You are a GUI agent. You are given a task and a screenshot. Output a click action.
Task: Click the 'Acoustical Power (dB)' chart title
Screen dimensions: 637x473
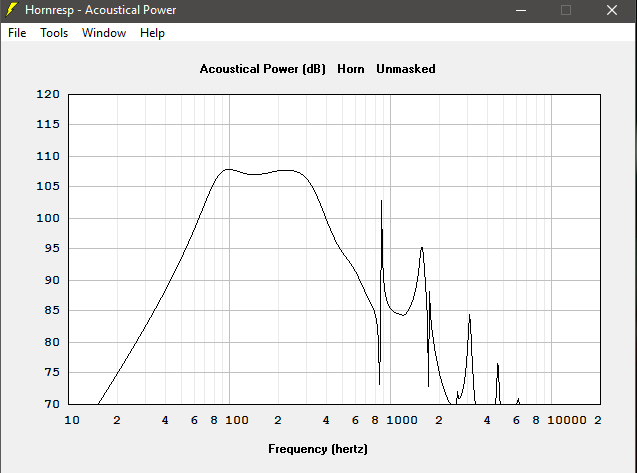262,69
